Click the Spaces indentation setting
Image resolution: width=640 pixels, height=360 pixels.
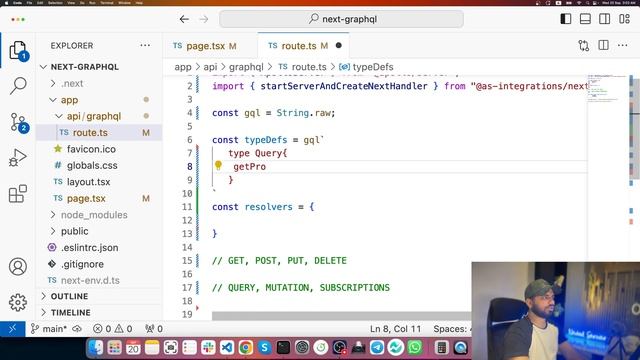tap(452, 329)
